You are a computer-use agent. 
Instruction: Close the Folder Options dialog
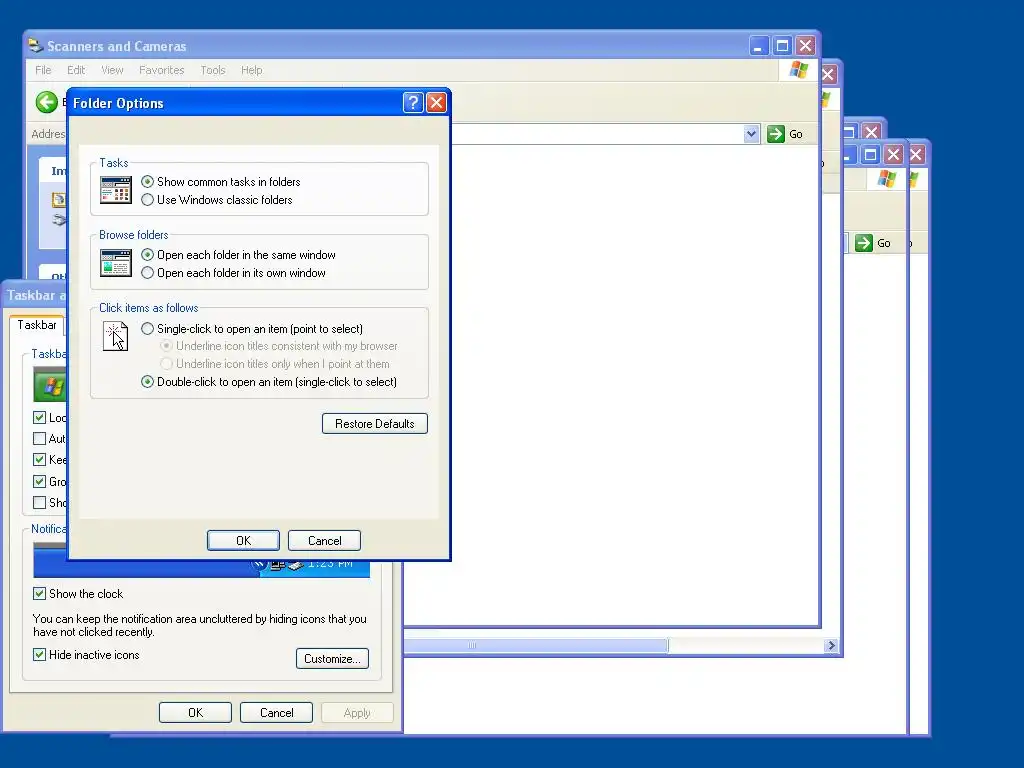(x=436, y=103)
